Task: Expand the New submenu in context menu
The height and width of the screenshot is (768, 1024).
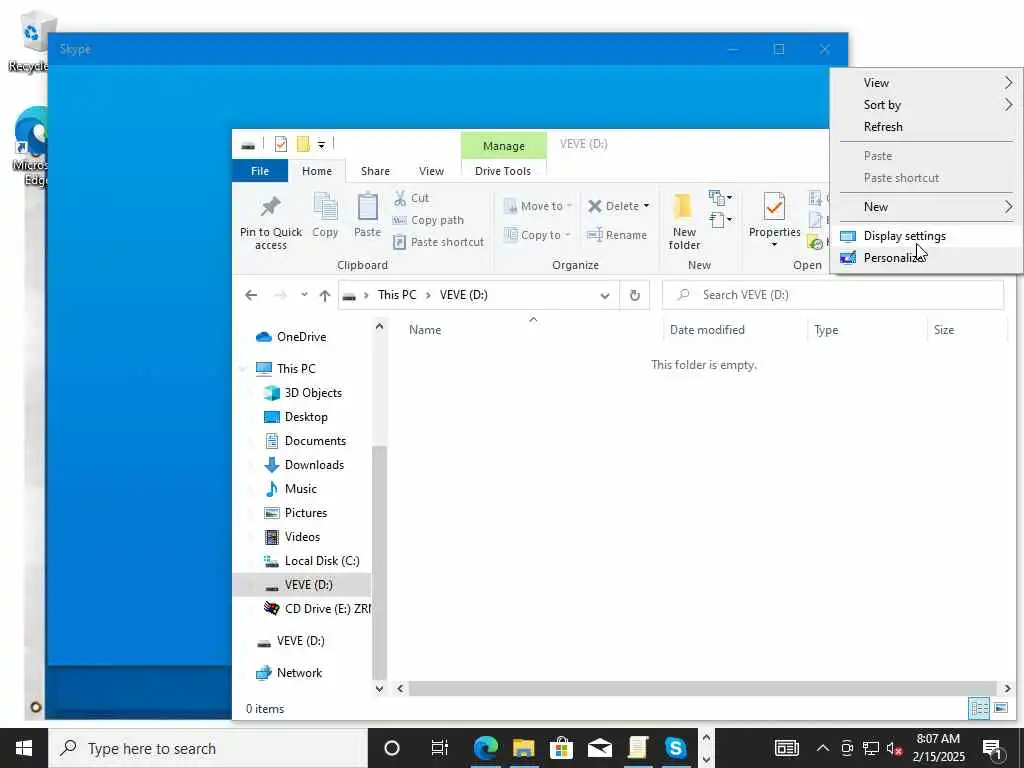Action: [x=926, y=207]
